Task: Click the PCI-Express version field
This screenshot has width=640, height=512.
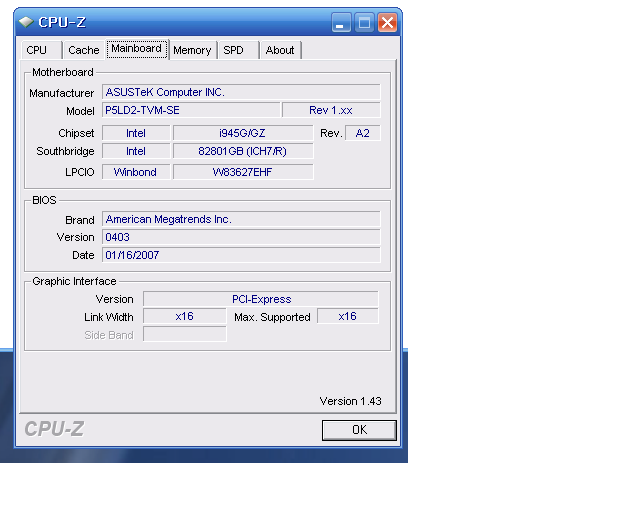Action: [261, 299]
